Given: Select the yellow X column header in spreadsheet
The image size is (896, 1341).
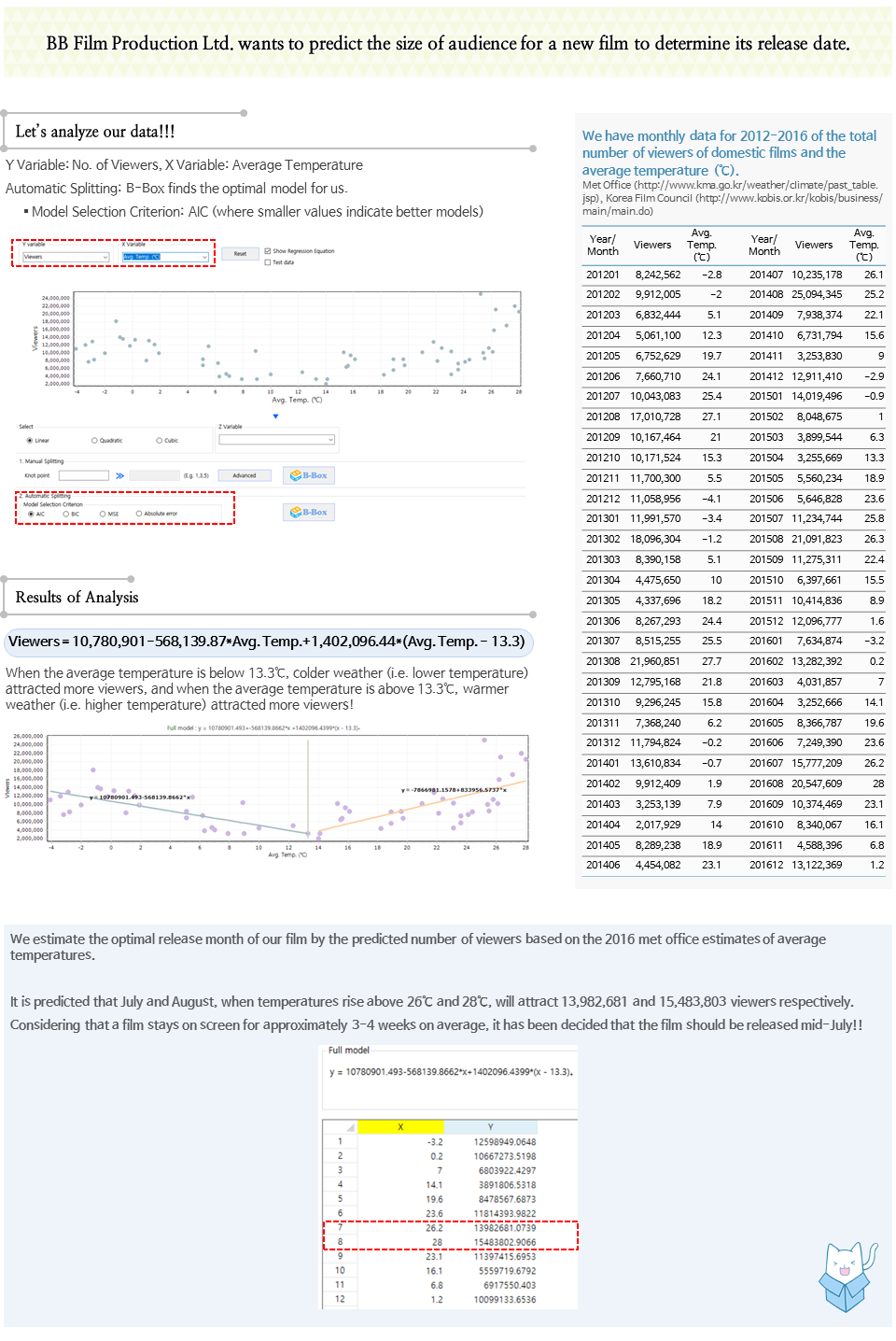Looking at the screenshot, I should pos(400,1126).
